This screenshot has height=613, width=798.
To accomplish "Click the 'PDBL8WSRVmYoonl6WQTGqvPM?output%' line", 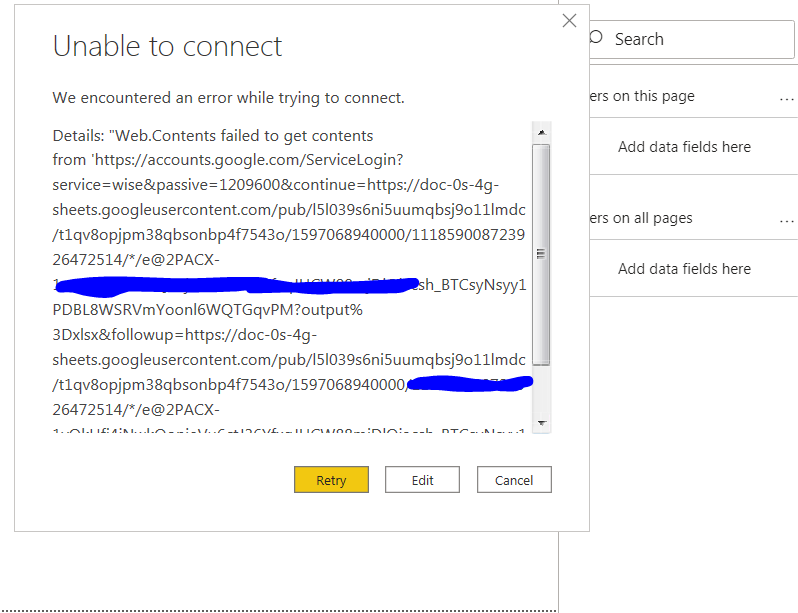I will (208, 310).
